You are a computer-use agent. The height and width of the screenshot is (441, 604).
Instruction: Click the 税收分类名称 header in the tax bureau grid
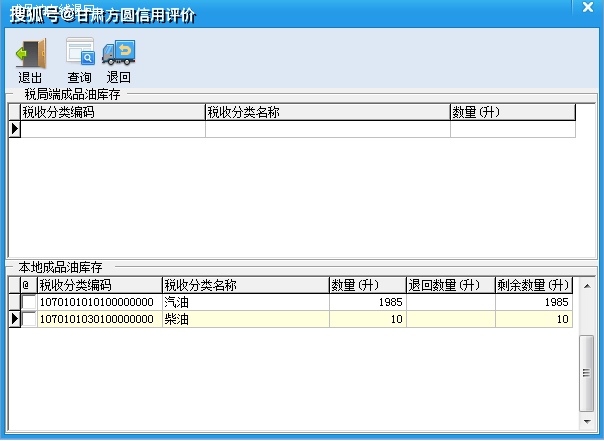click(x=327, y=113)
